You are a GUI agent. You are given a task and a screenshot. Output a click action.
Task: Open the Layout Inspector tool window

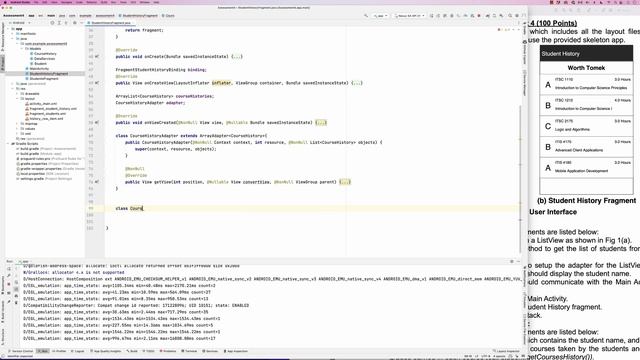coord(506,351)
